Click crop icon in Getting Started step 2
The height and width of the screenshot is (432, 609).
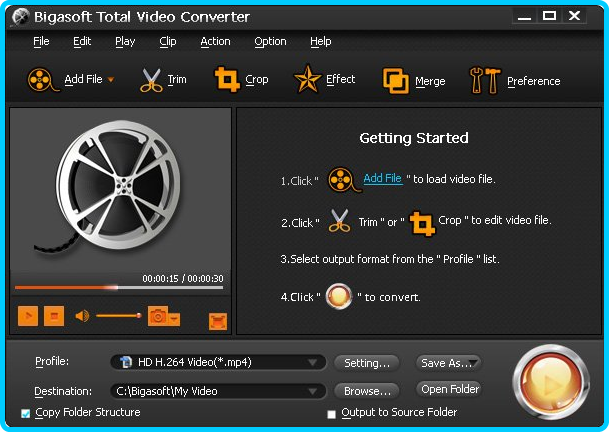pyautogui.click(x=422, y=223)
